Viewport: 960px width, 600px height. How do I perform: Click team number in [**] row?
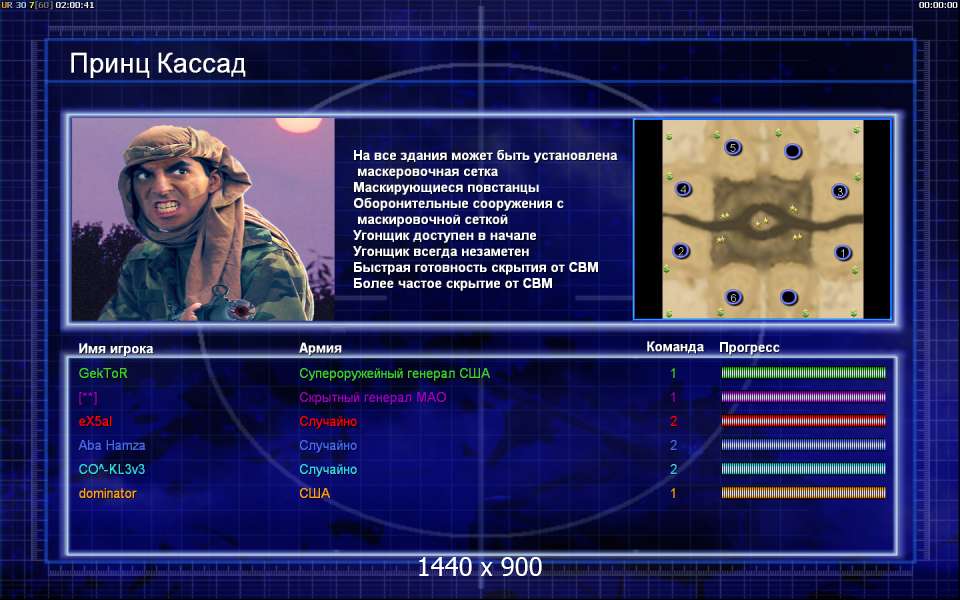[x=673, y=397]
